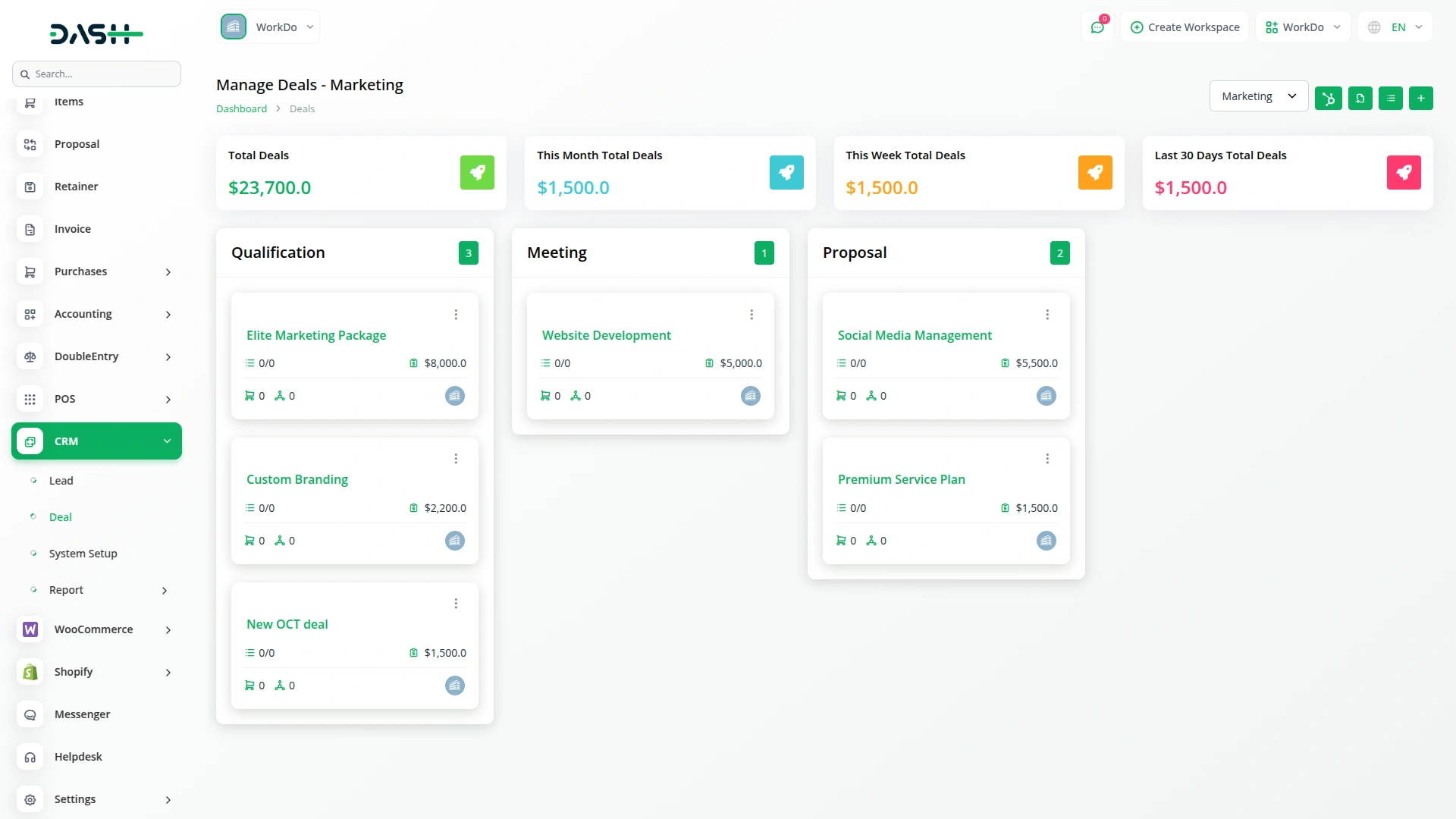
Task: Click user avatar on Custom Branding card
Action: [454, 541]
